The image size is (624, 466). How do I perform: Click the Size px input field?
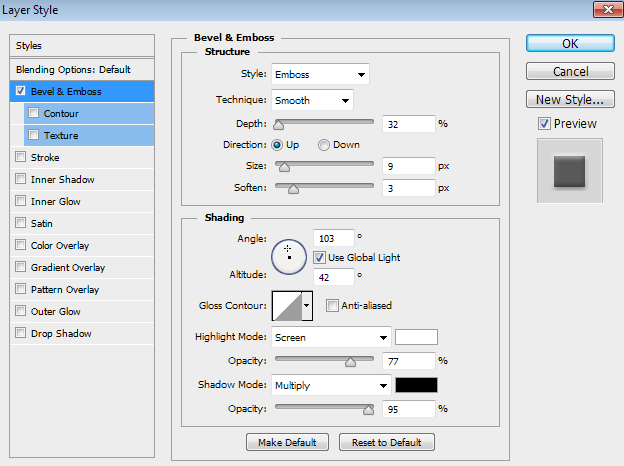click(409, 166)
